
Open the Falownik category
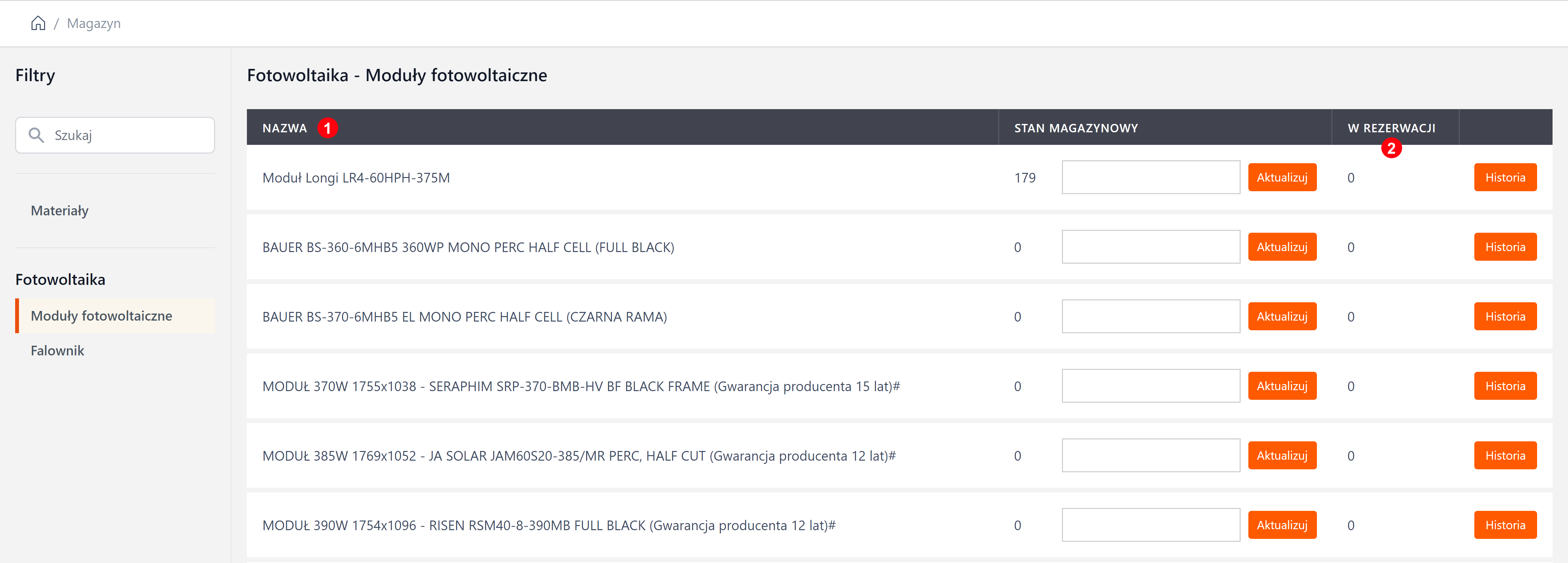pyautogui.click(x=57, y=351)
